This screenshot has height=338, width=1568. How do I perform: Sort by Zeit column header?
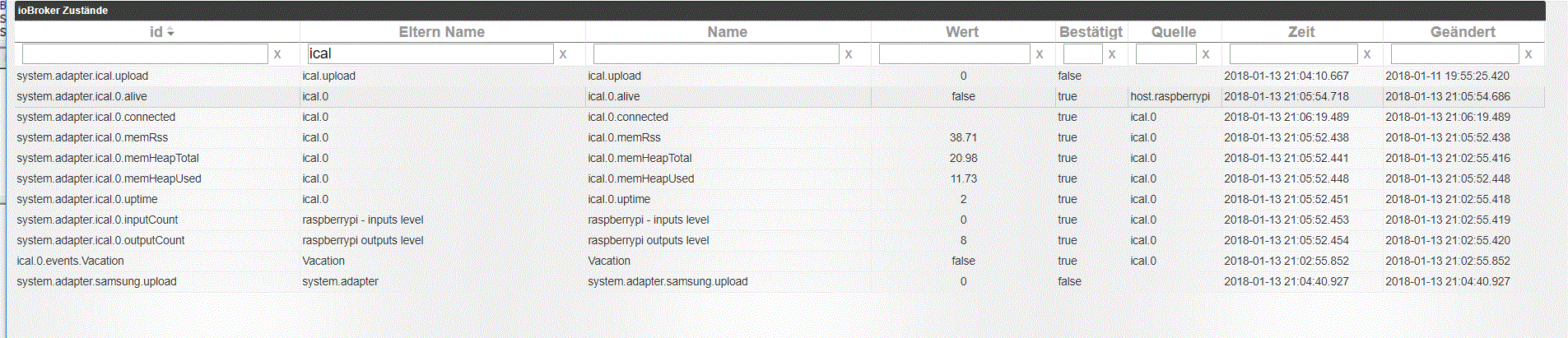pyautogui.click(x=1301, y=32)
